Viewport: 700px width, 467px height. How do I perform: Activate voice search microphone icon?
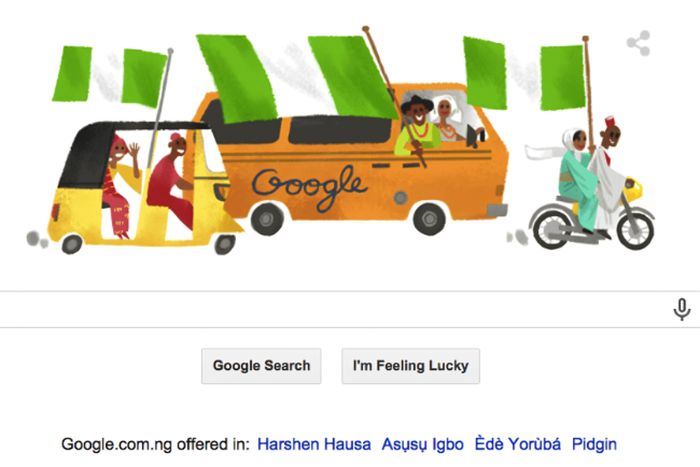682,309
